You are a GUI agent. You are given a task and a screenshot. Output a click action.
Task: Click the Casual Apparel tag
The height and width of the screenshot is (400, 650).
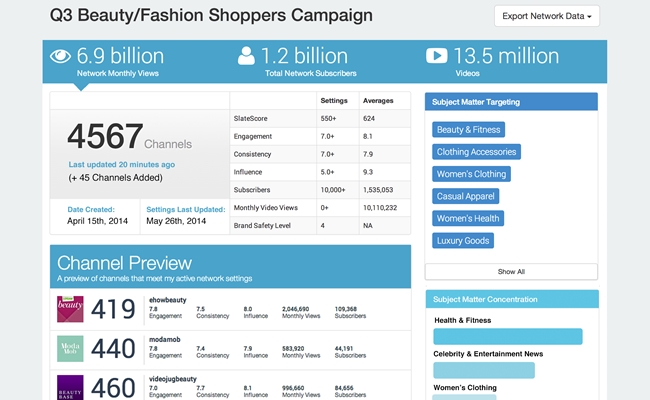pyautogui.click(x=467, y=196)
